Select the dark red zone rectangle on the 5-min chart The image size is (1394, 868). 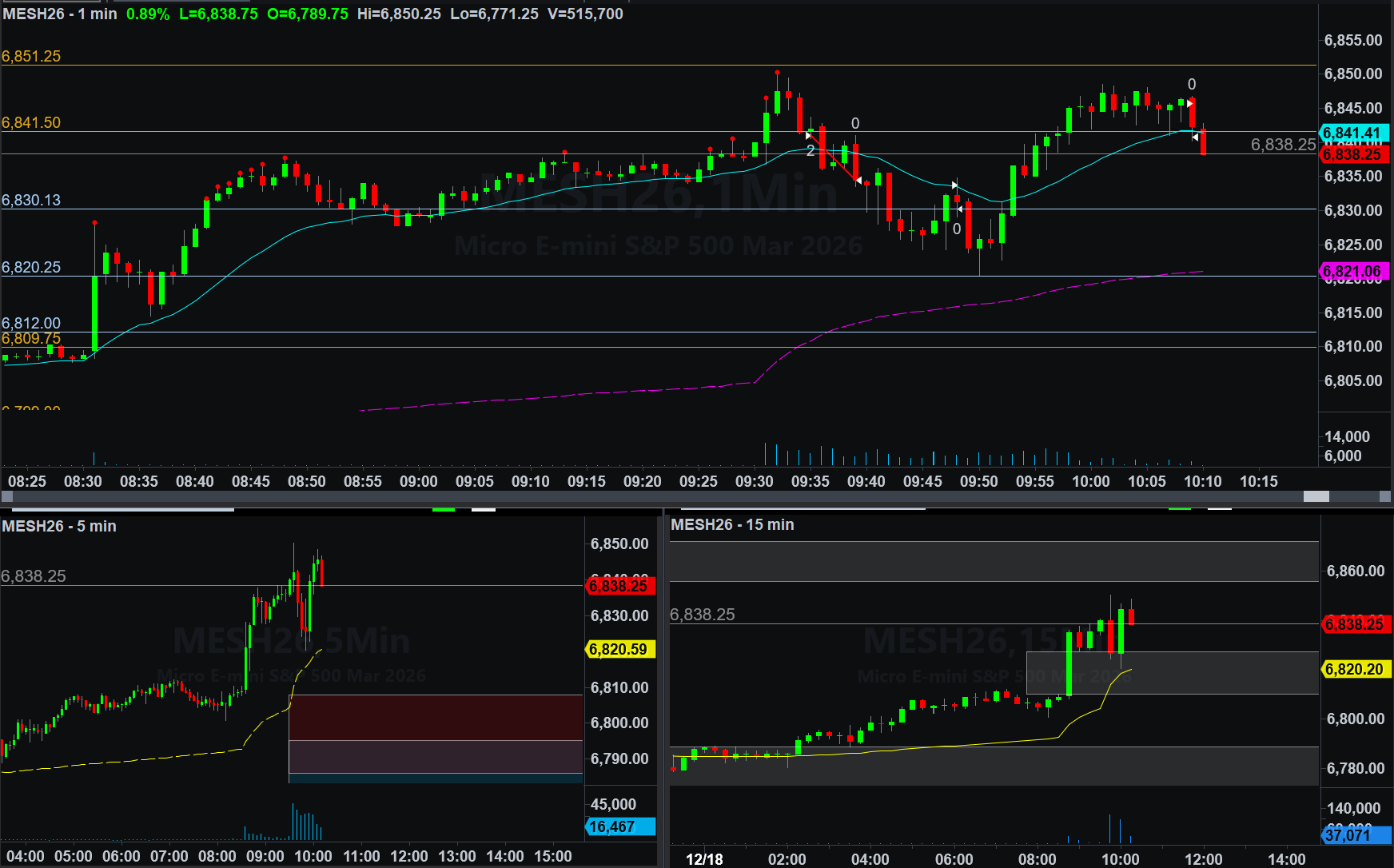[436, 717]
